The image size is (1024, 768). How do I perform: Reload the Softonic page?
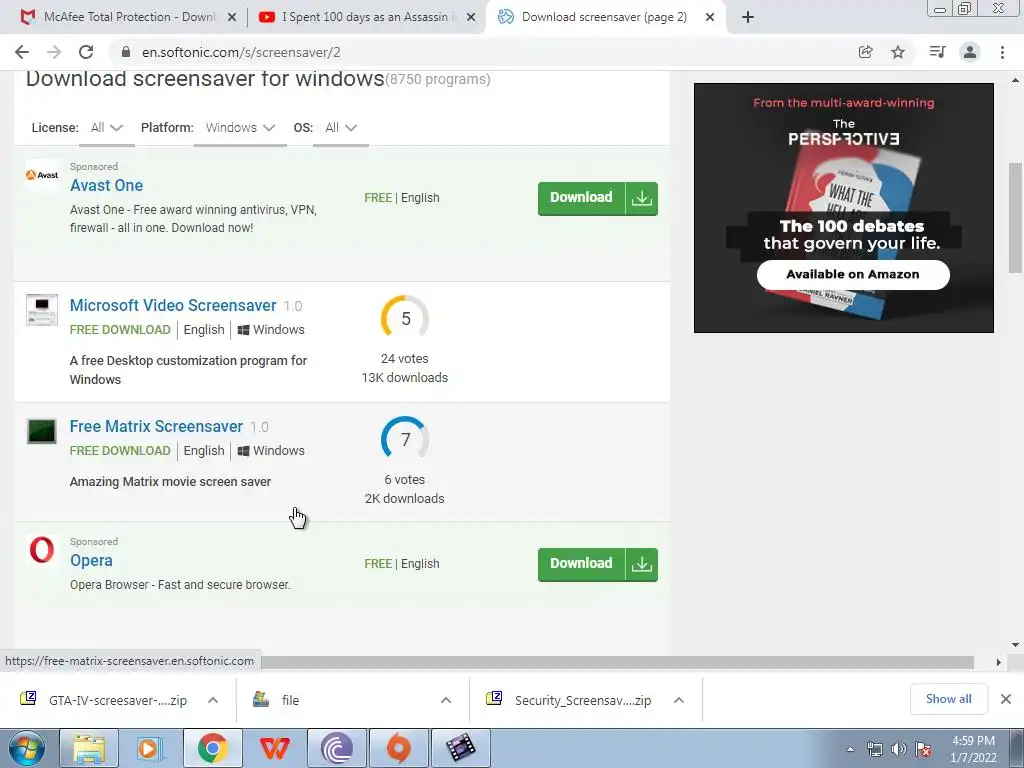(x=86, y=52)
